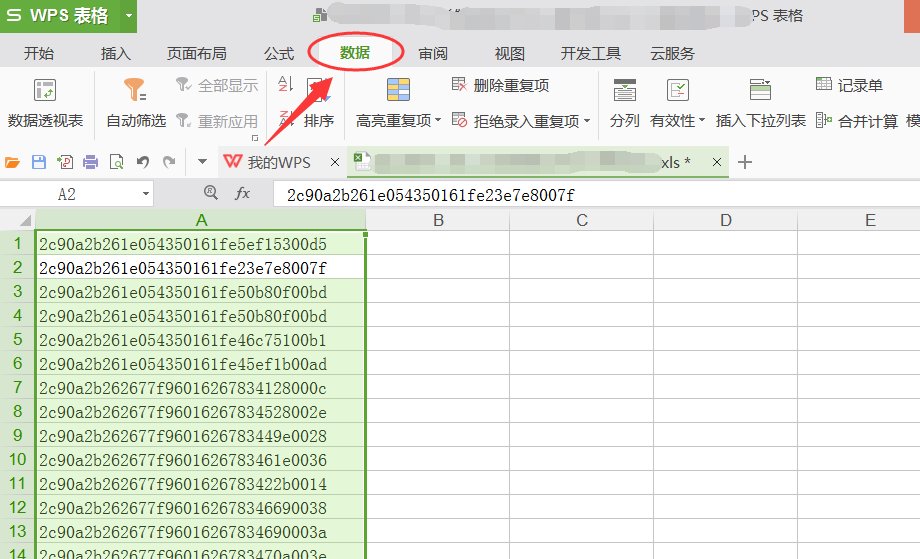Click cell 2c90a2b262677f96016267834128000c
This screenshot has width=920, height=559.
201,388
